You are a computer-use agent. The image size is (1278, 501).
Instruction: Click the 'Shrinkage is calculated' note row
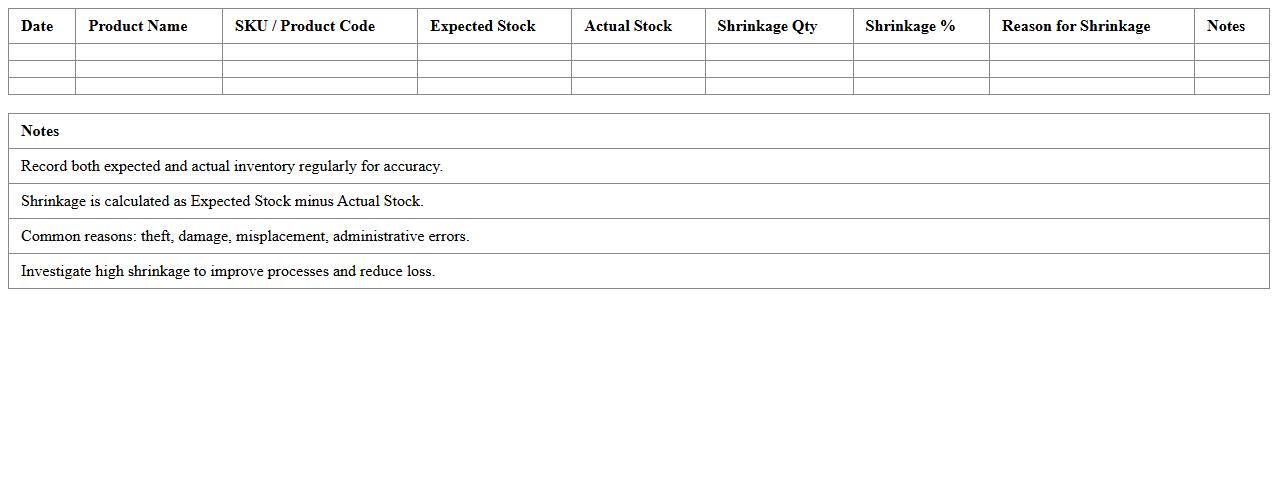coord(222,201)
